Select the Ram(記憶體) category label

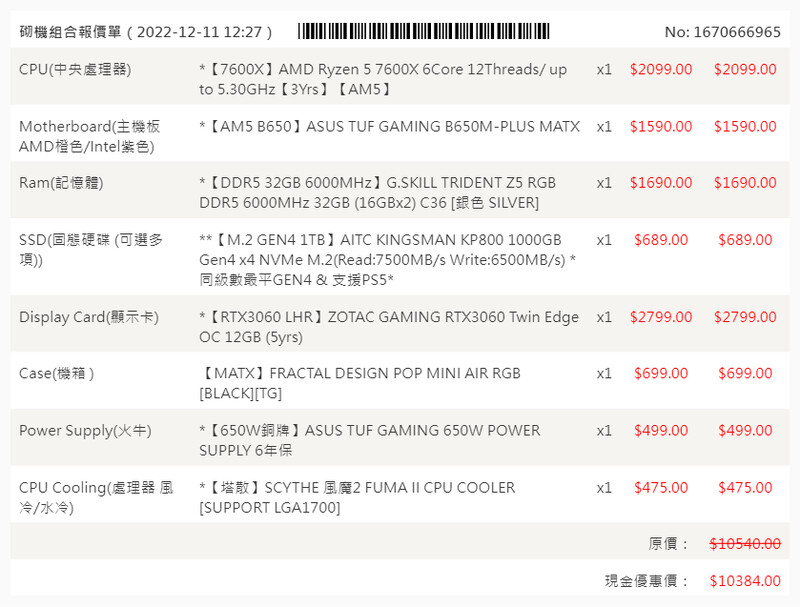[x=61, y=183]
